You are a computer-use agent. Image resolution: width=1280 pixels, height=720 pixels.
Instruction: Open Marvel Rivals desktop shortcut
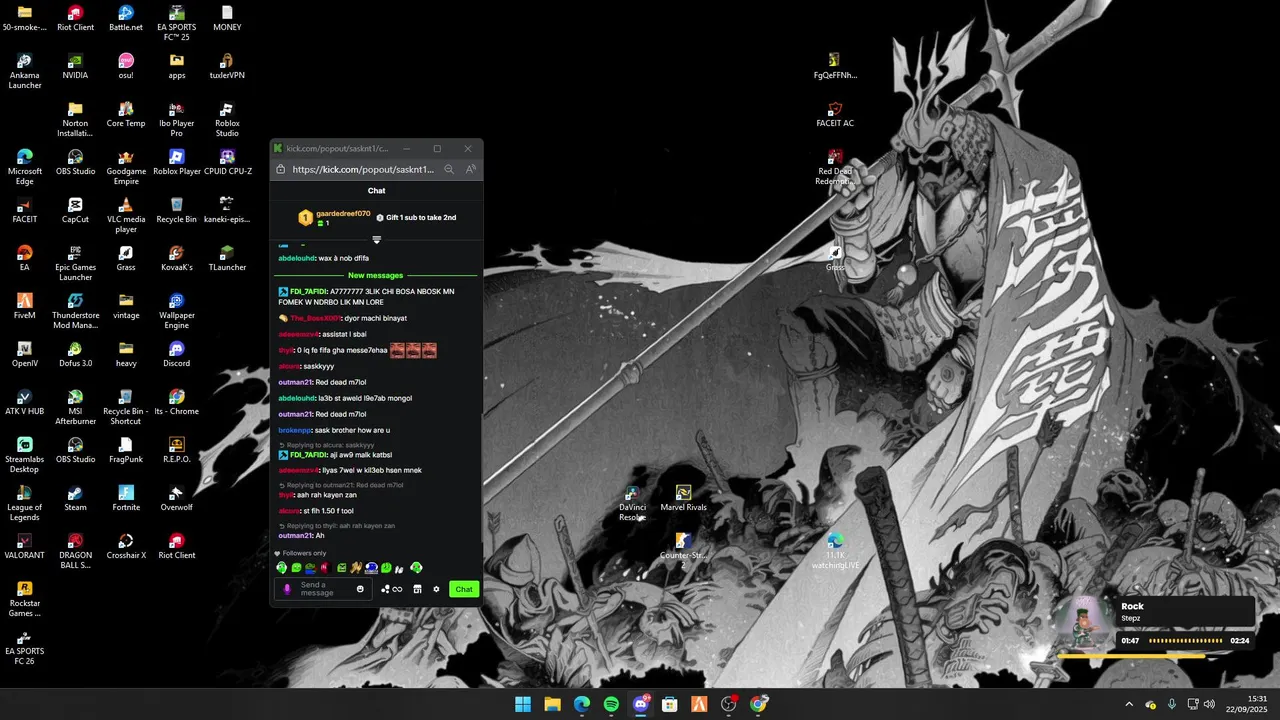click(x=683, y=498)
